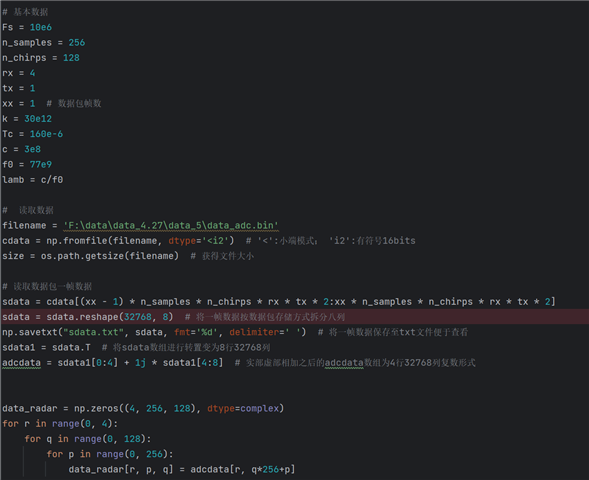The height and width of the screenshot is (480, 589).
Task: Click the line 'tx = 1'
Action: [19, 88]
